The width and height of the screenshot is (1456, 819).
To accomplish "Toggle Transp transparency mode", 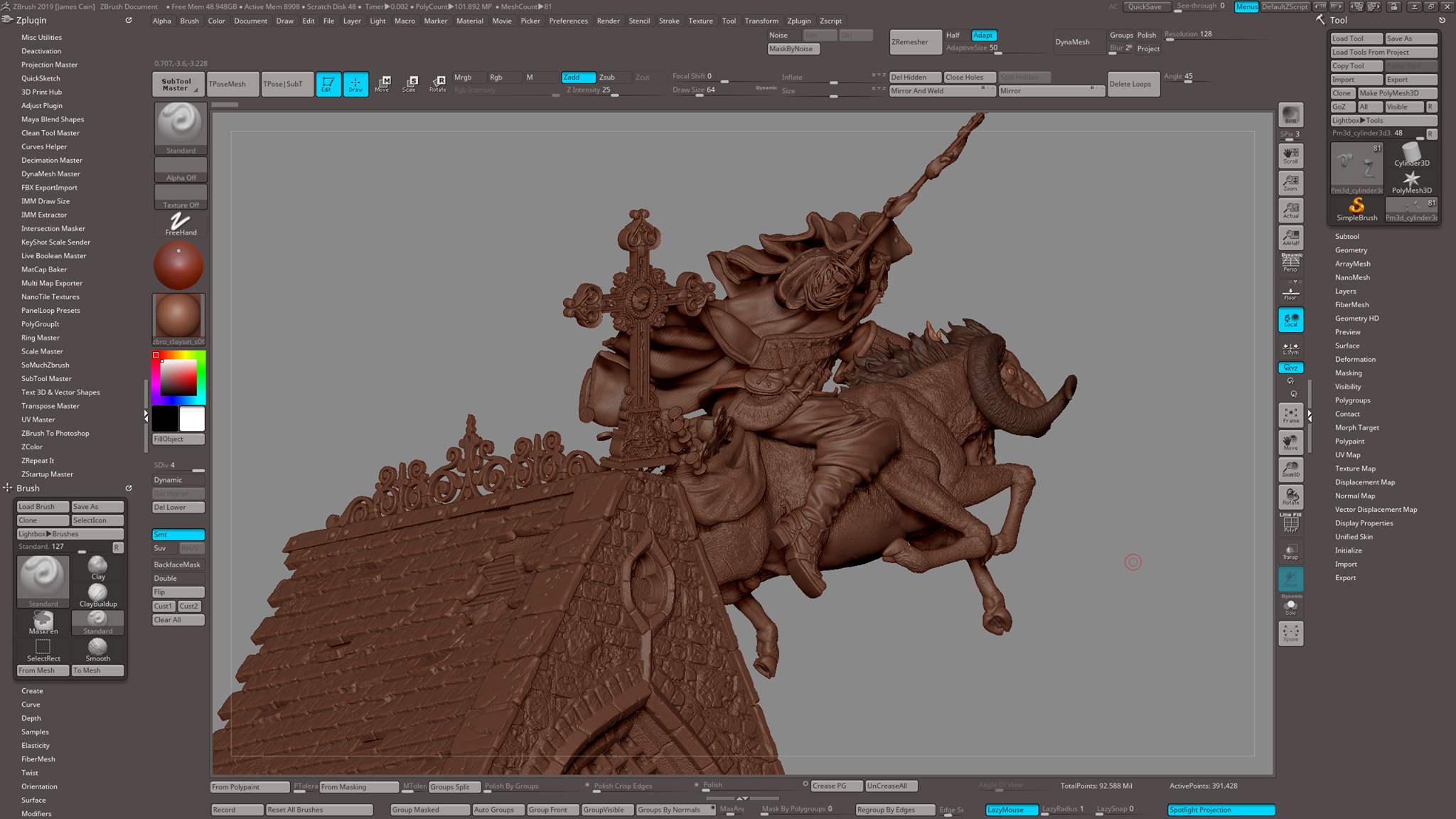I will click(x=1290, y=552).
